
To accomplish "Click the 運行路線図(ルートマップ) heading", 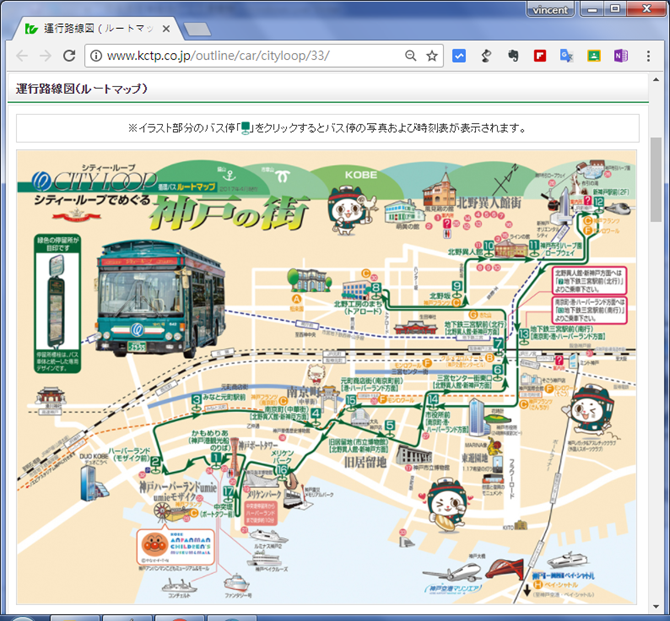I will tap(82, 88).
